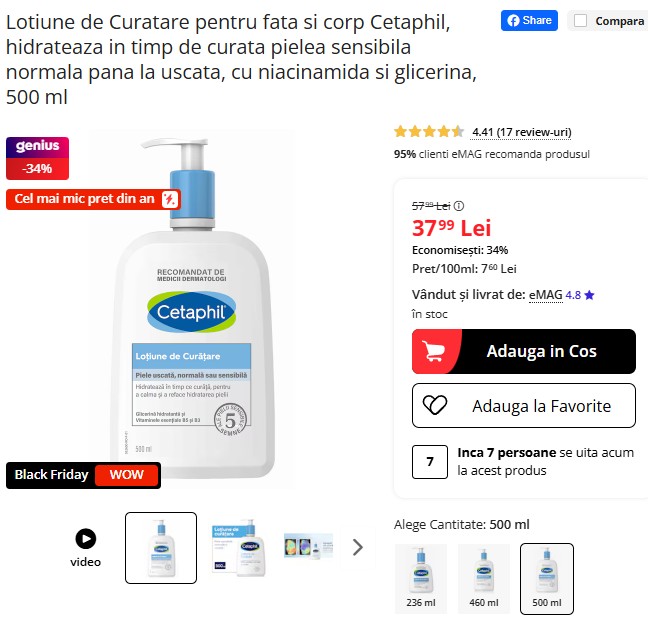Click the Black Friday WOW badge
This screenshot has width=648, height=622.
pos(83,475)
